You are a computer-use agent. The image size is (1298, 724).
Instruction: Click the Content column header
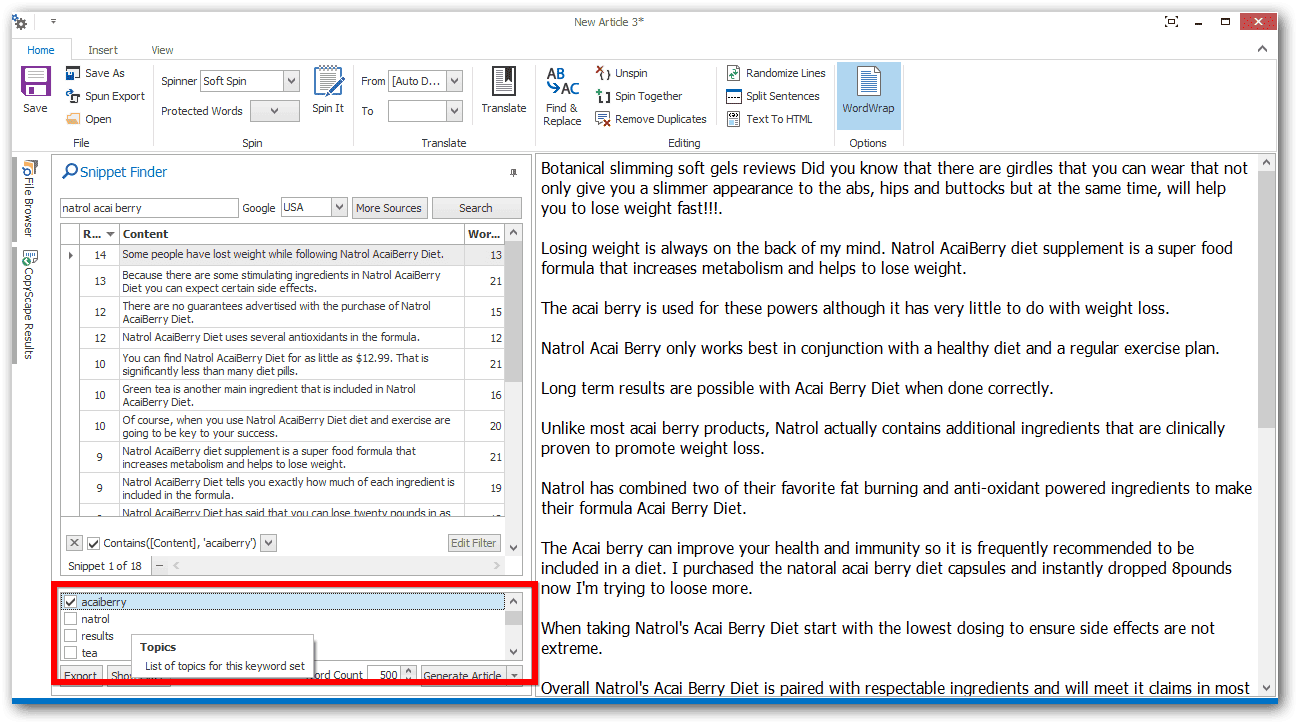[292, 234]
